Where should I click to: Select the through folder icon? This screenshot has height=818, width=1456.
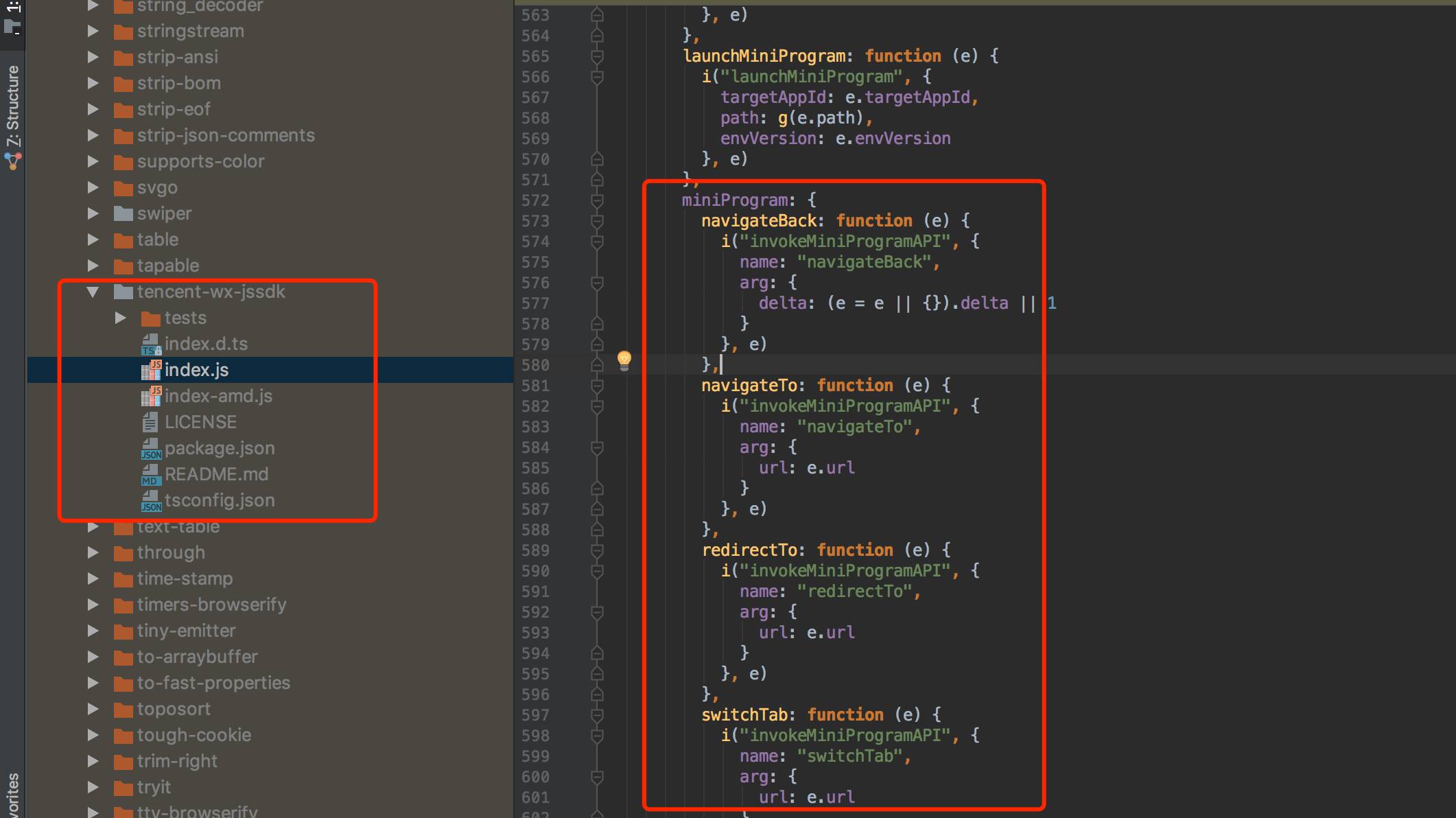click(x=124, y=553)
